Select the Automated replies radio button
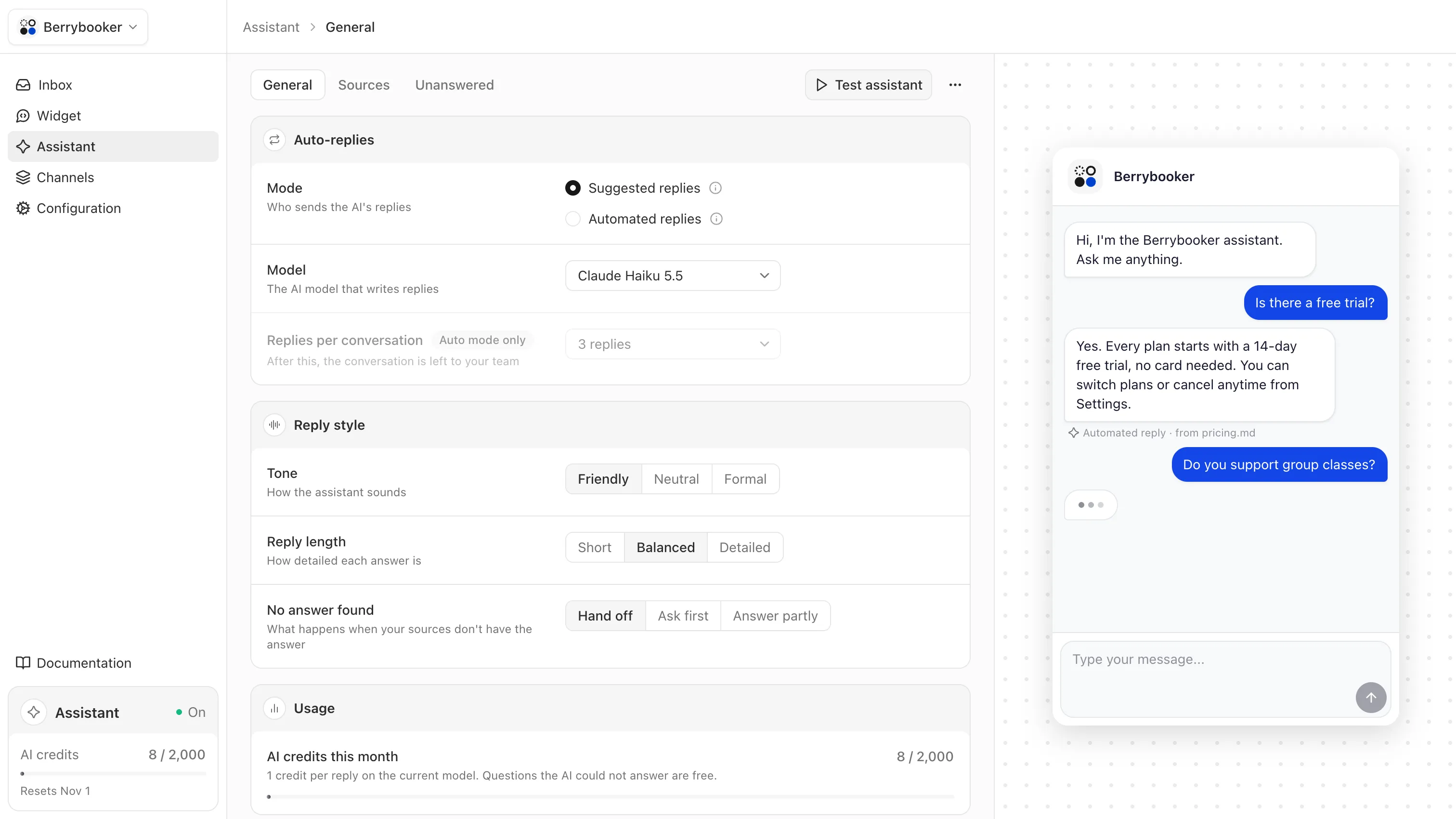 click(x=572, y=219)
